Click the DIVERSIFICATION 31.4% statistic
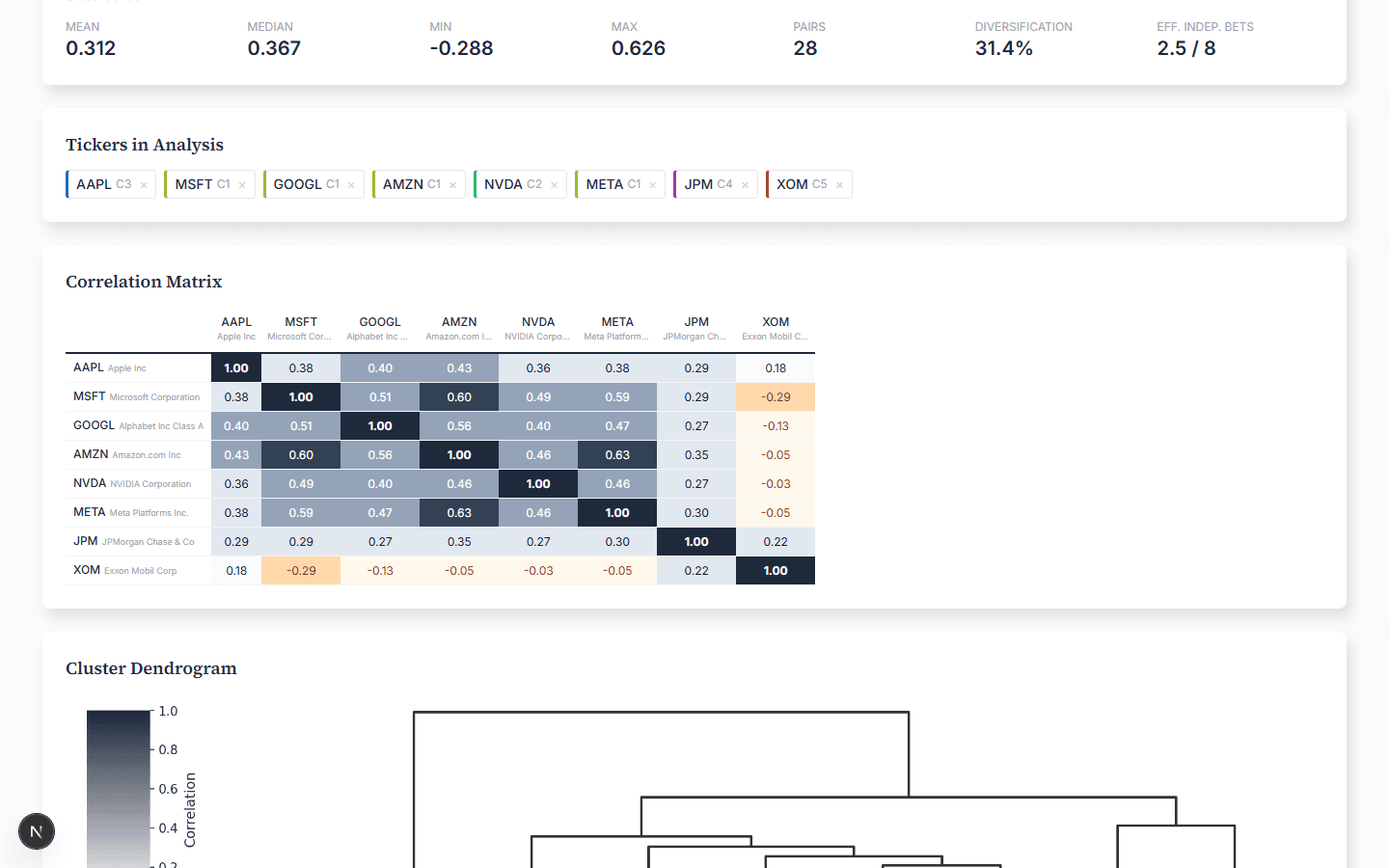This screenshot has height=868, width=1389. pos(1004,47)
